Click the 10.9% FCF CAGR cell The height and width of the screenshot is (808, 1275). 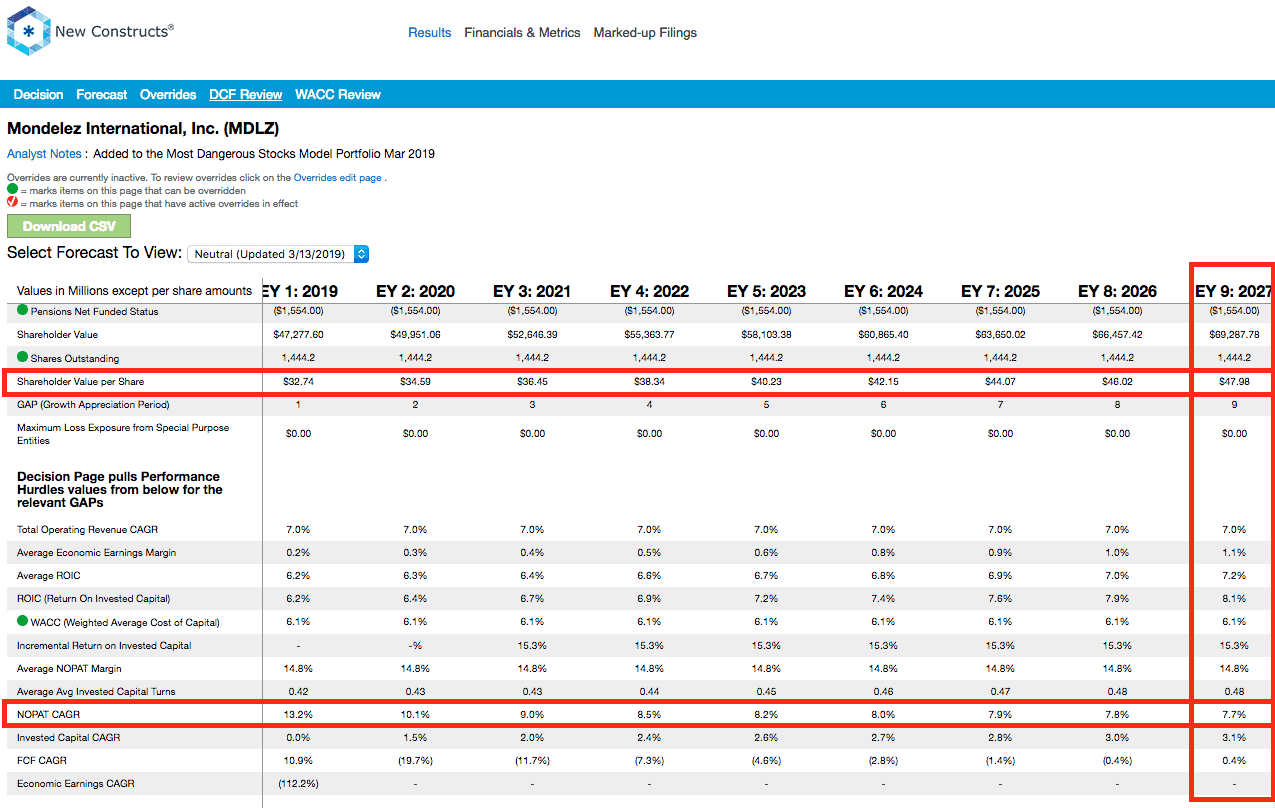click(299, 760)
